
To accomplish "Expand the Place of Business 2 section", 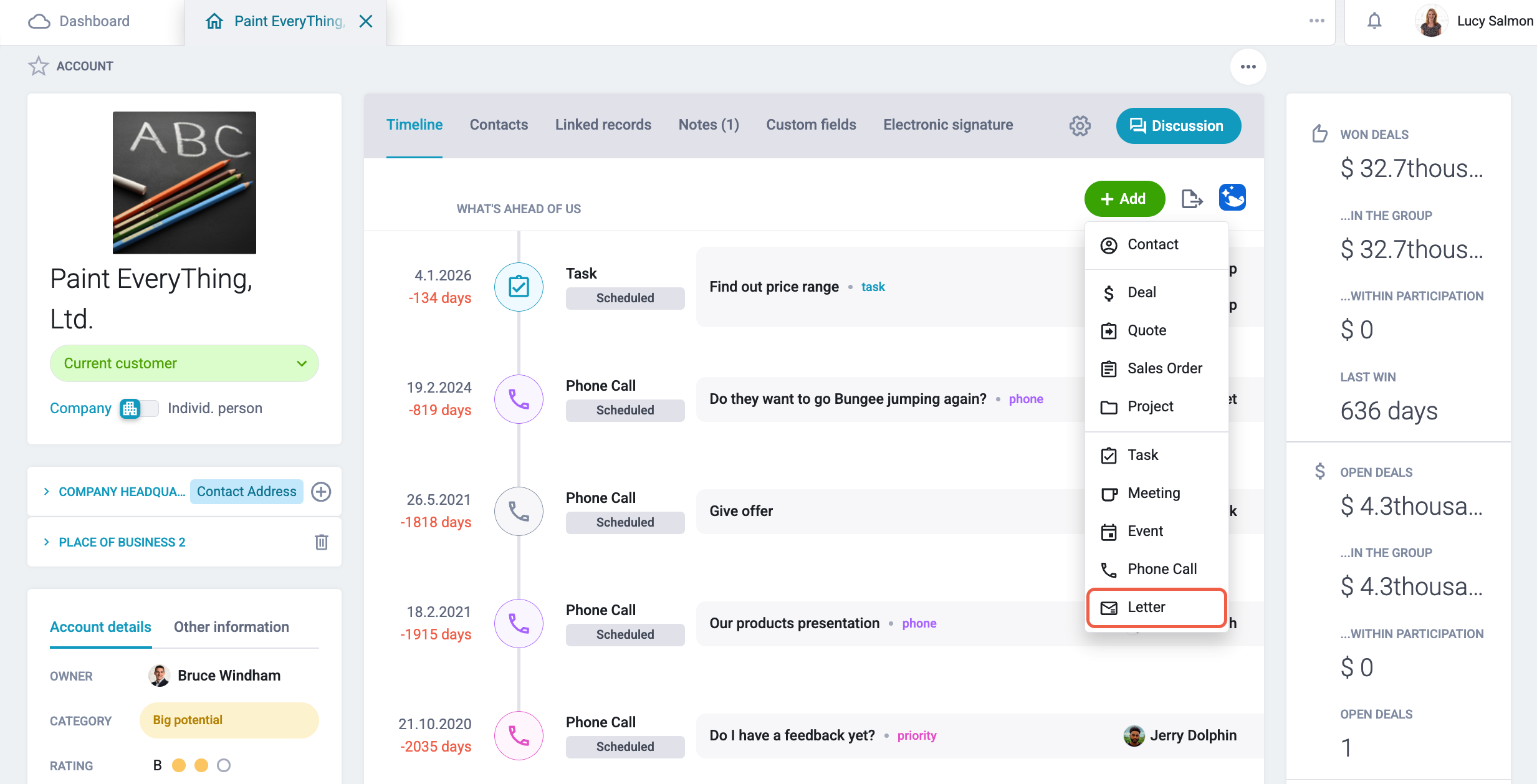I will pos(115,542).
